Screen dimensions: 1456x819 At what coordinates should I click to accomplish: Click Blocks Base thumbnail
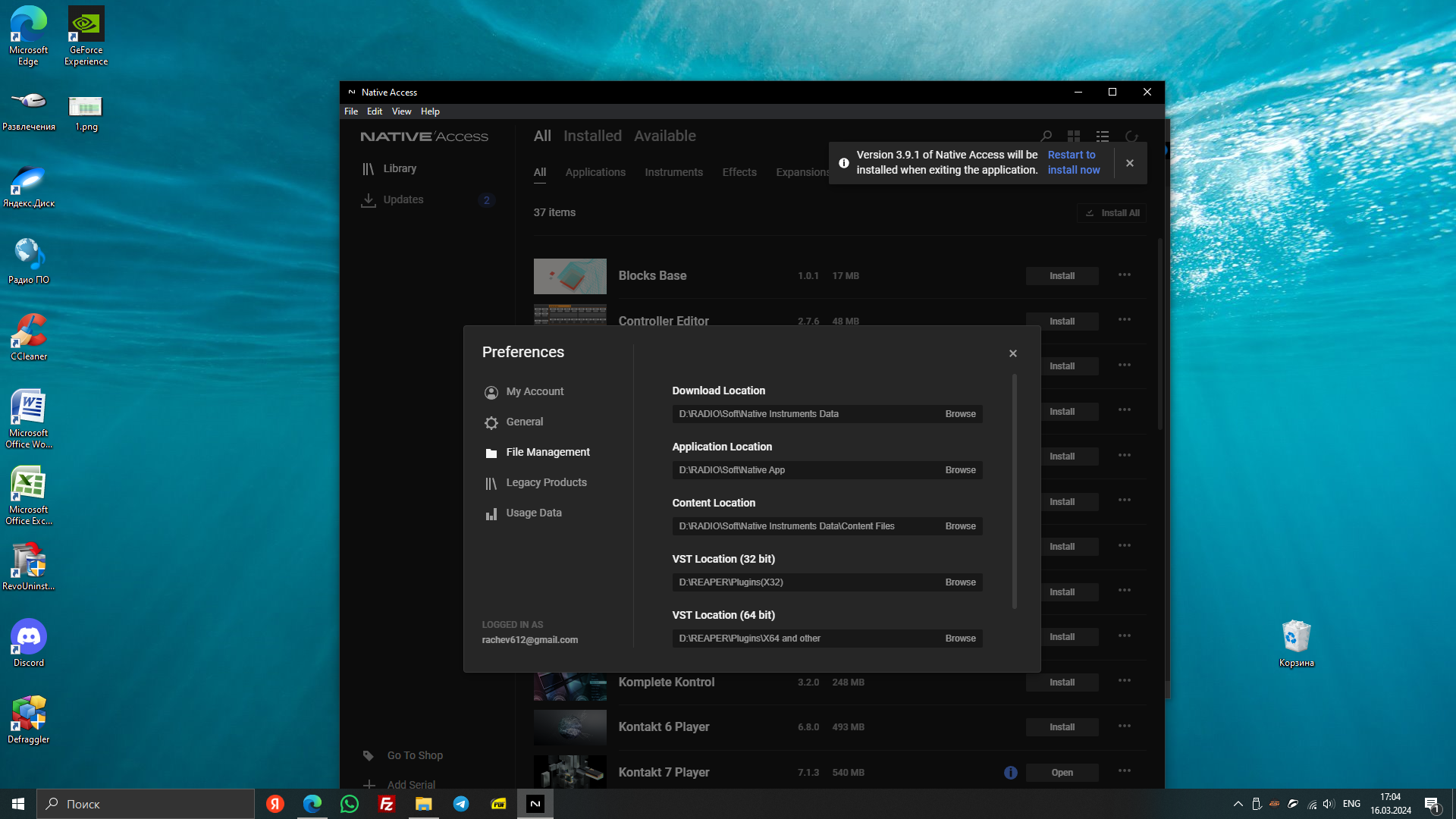[570, 276]
